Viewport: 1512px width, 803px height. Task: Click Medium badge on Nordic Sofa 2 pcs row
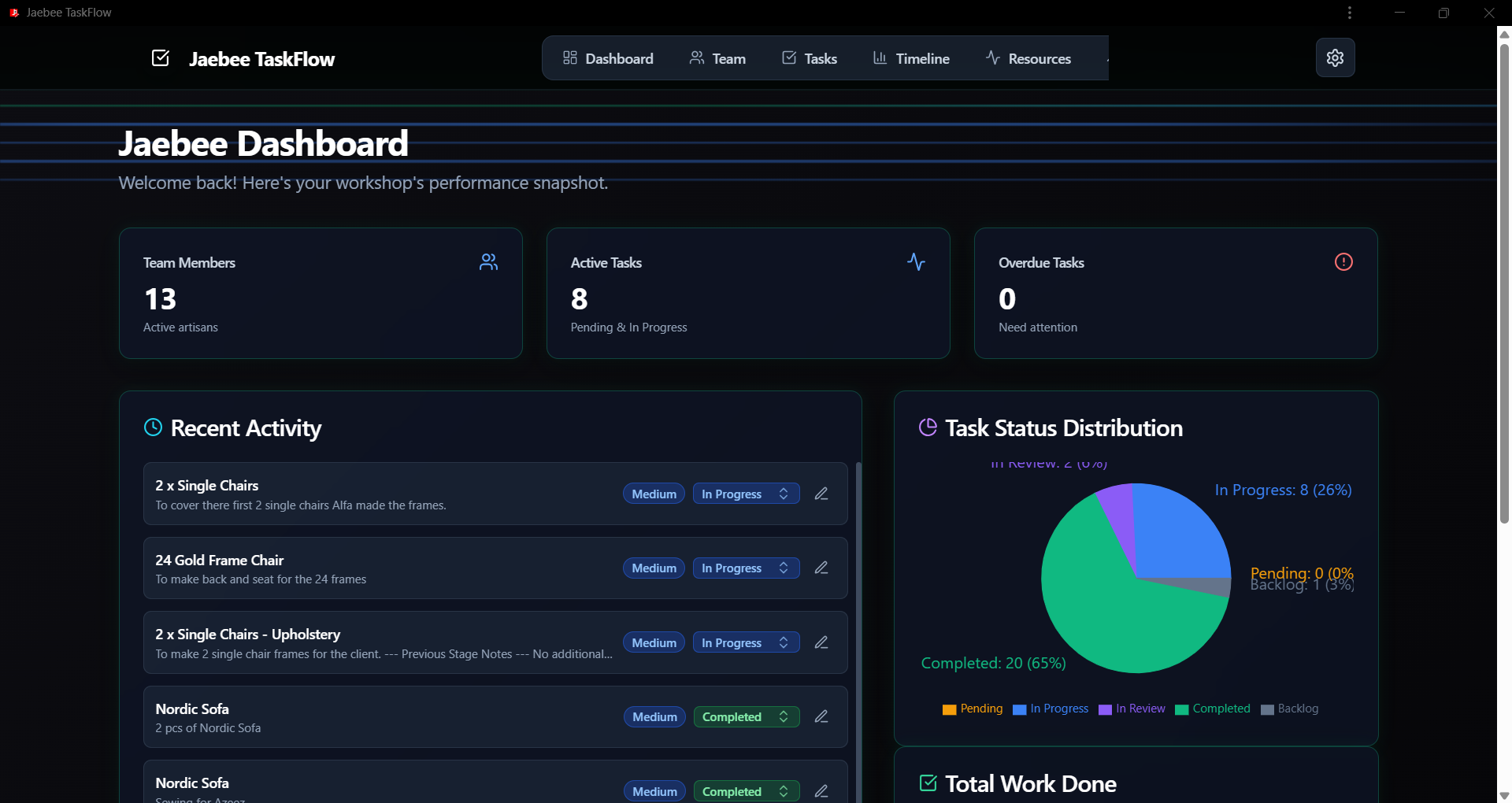coord(654,717)
